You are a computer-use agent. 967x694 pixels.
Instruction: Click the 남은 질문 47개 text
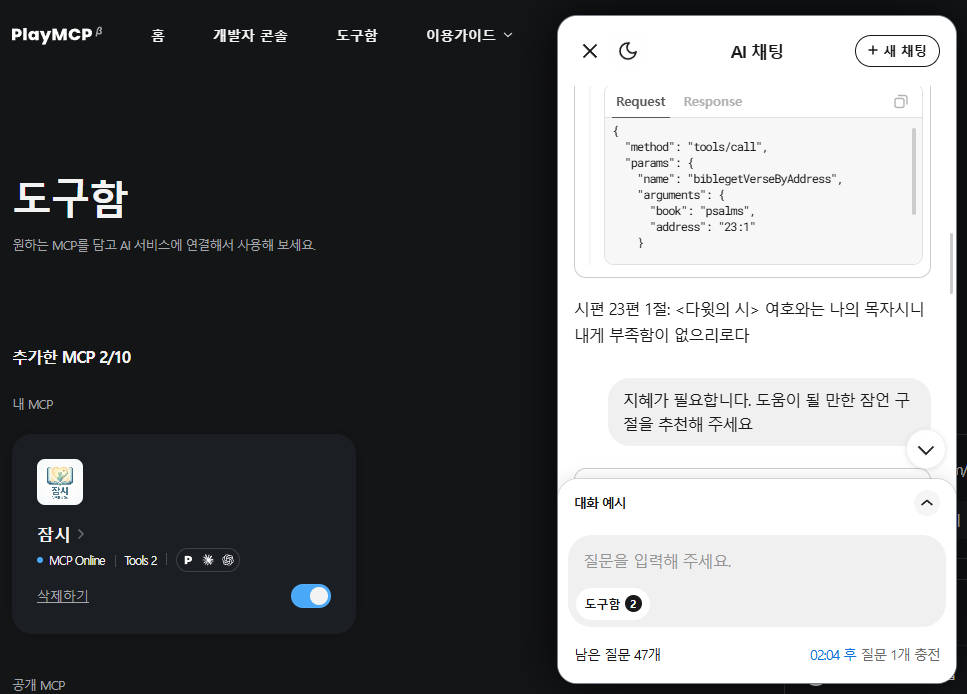click(617, 655)
